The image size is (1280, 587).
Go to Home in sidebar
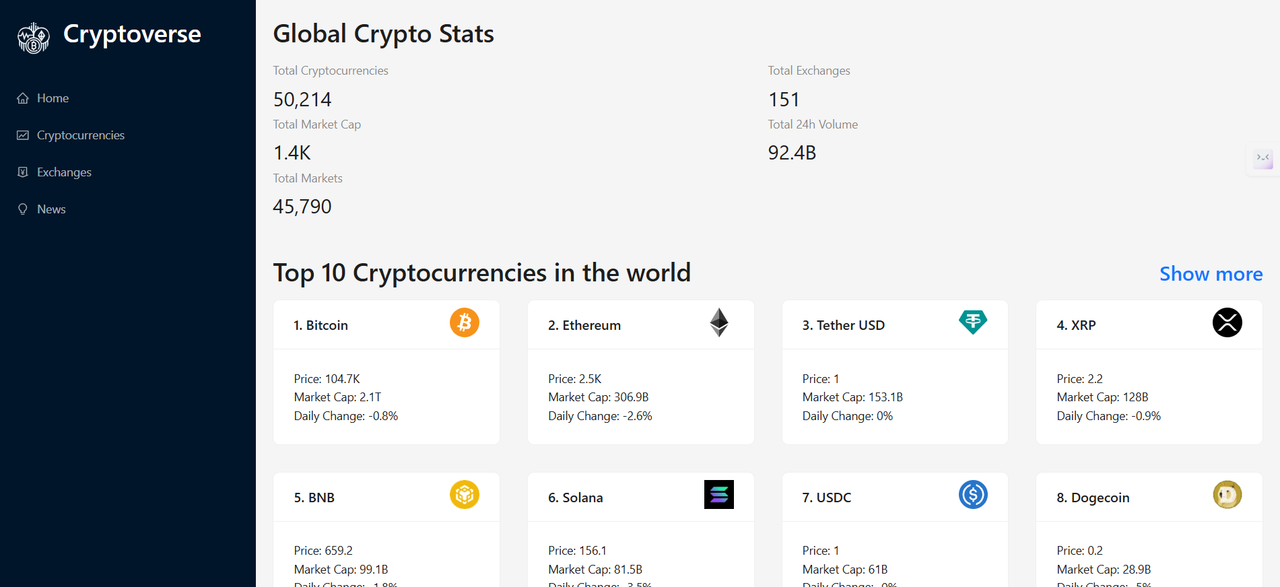53,98
